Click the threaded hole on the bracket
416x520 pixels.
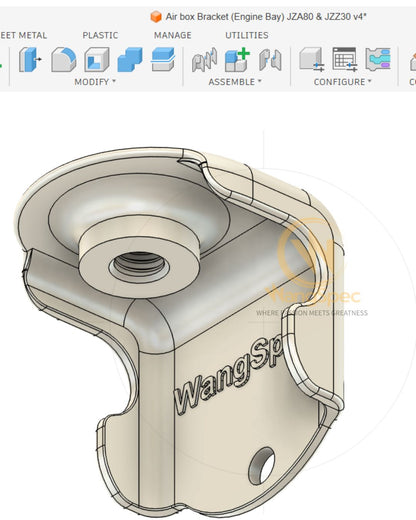139,267
